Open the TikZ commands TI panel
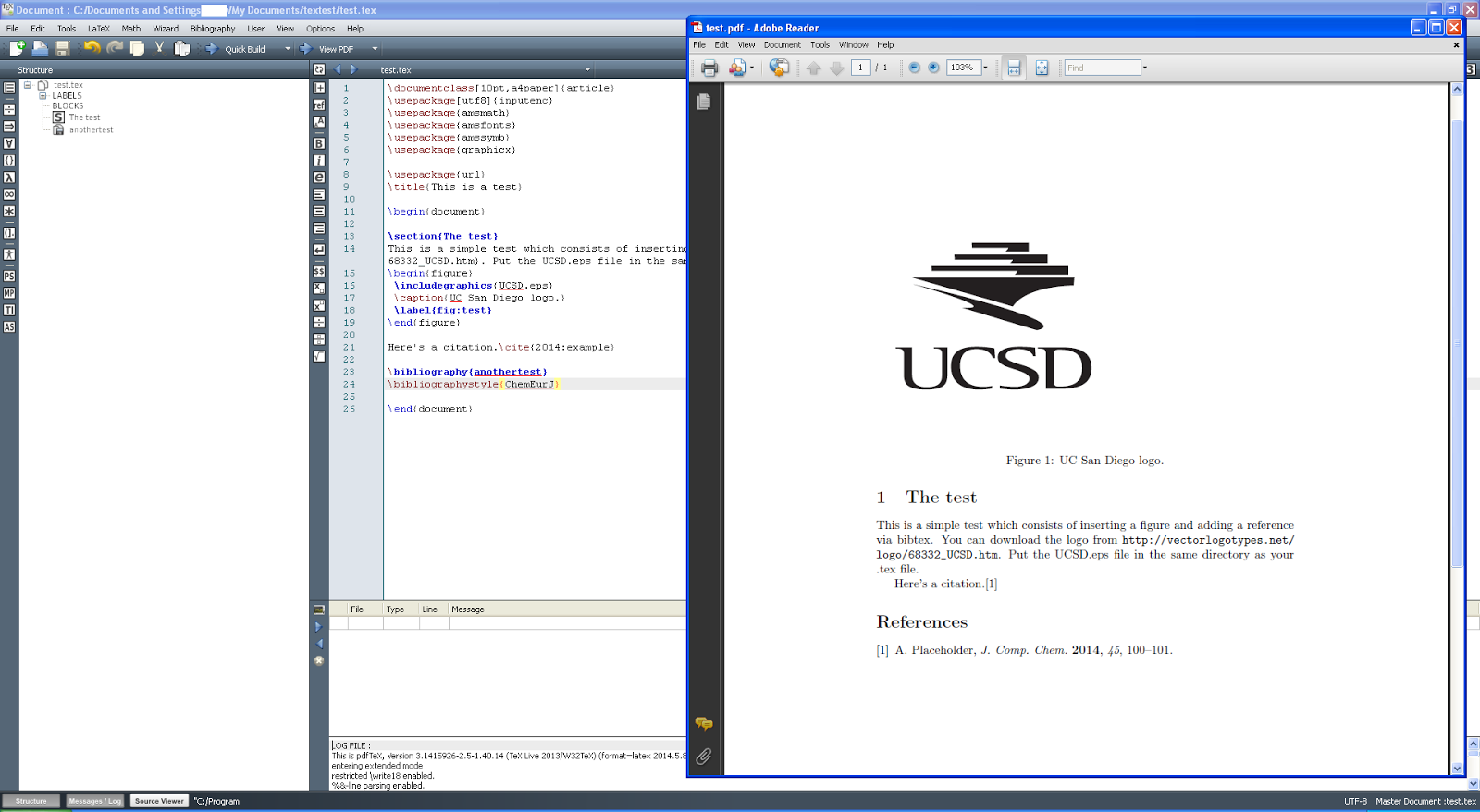 click(x=9, y=310)
